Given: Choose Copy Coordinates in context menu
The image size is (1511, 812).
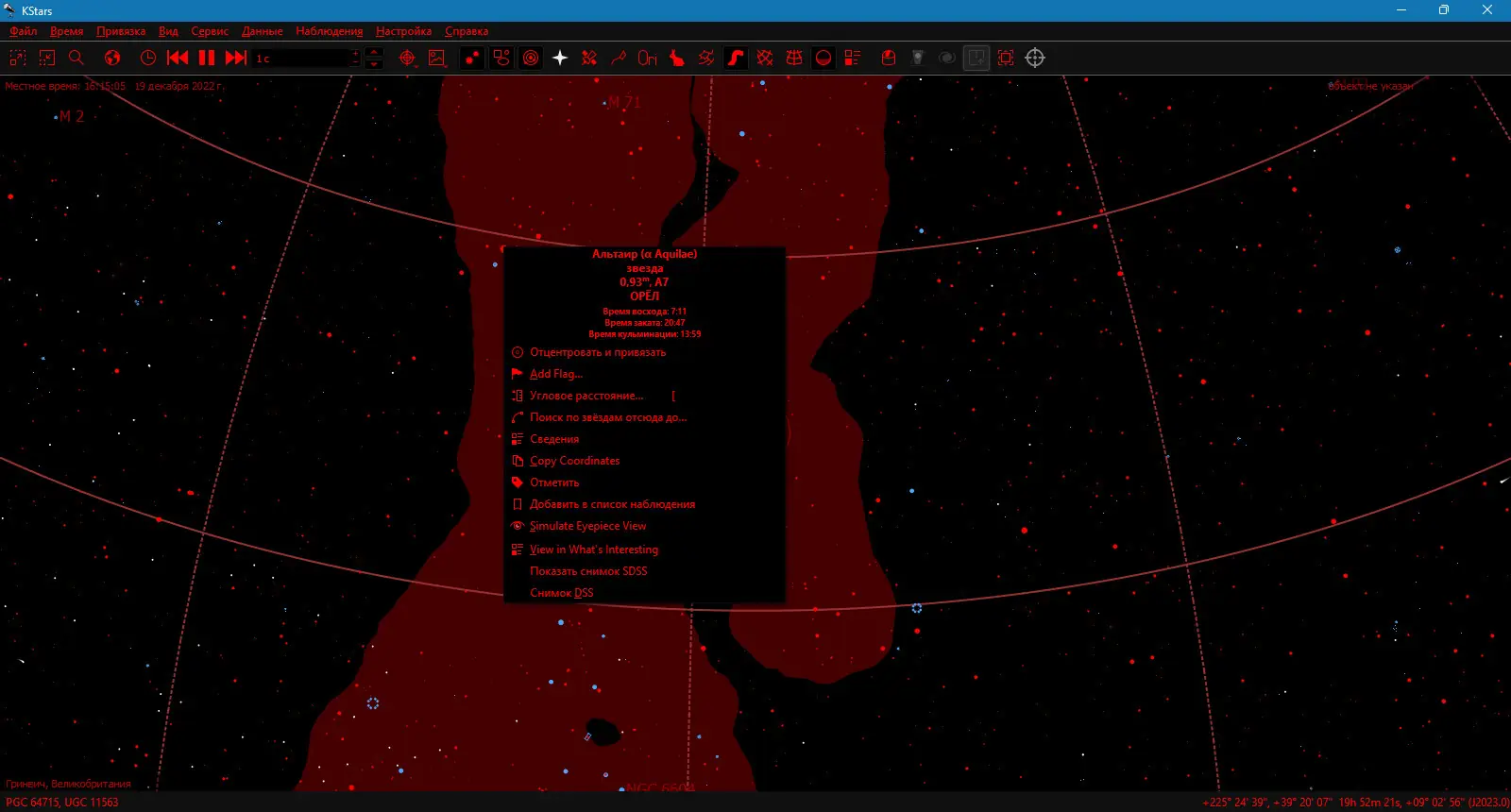Looking at the screenshot, I should click(644, 461).
